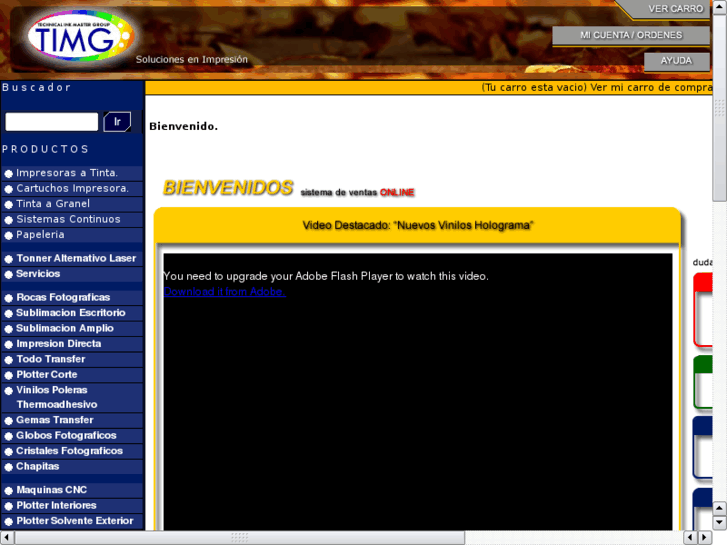Viewport: 727px width, 545px height.
Task: Click the Video Destacado heading
Action: tap(418, 225)
